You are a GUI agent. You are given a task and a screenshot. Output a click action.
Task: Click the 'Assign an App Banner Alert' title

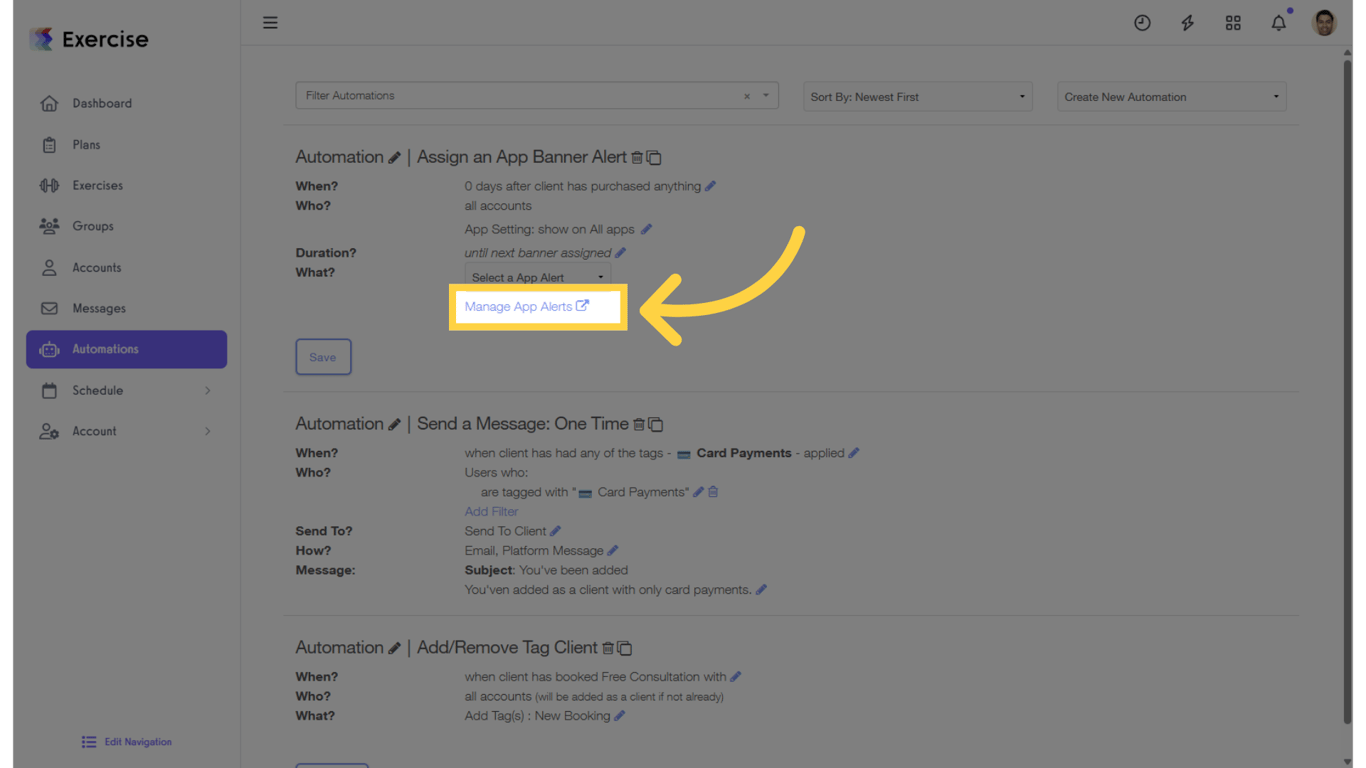tap(522, 157)
